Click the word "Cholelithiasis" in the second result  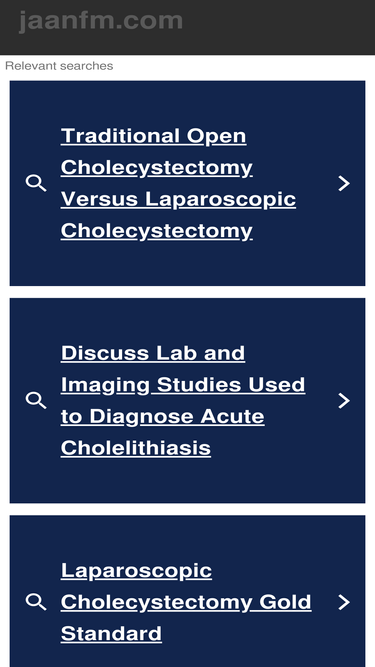tap(136, 448)
